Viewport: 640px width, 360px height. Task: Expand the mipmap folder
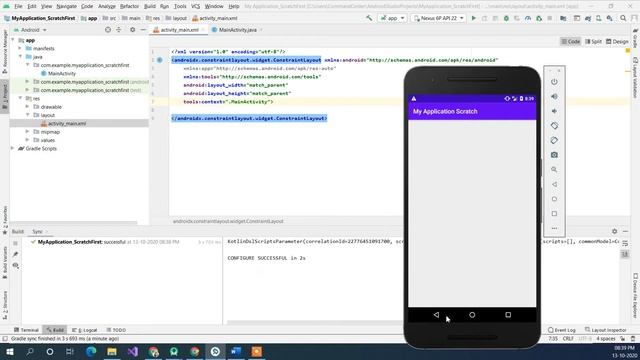click(28, 131)
